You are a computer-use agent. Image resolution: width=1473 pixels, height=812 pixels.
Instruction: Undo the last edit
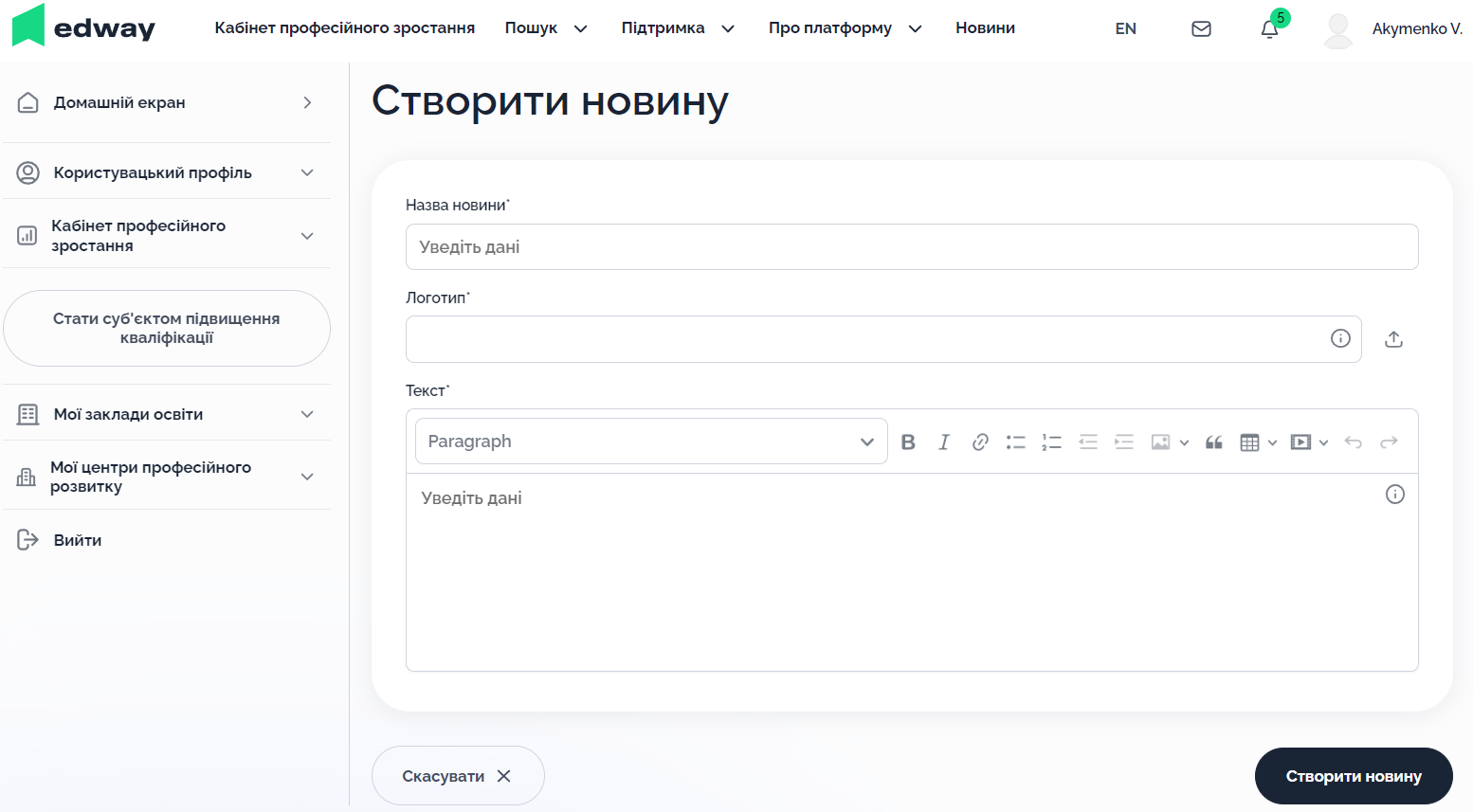click(1354, 442)
